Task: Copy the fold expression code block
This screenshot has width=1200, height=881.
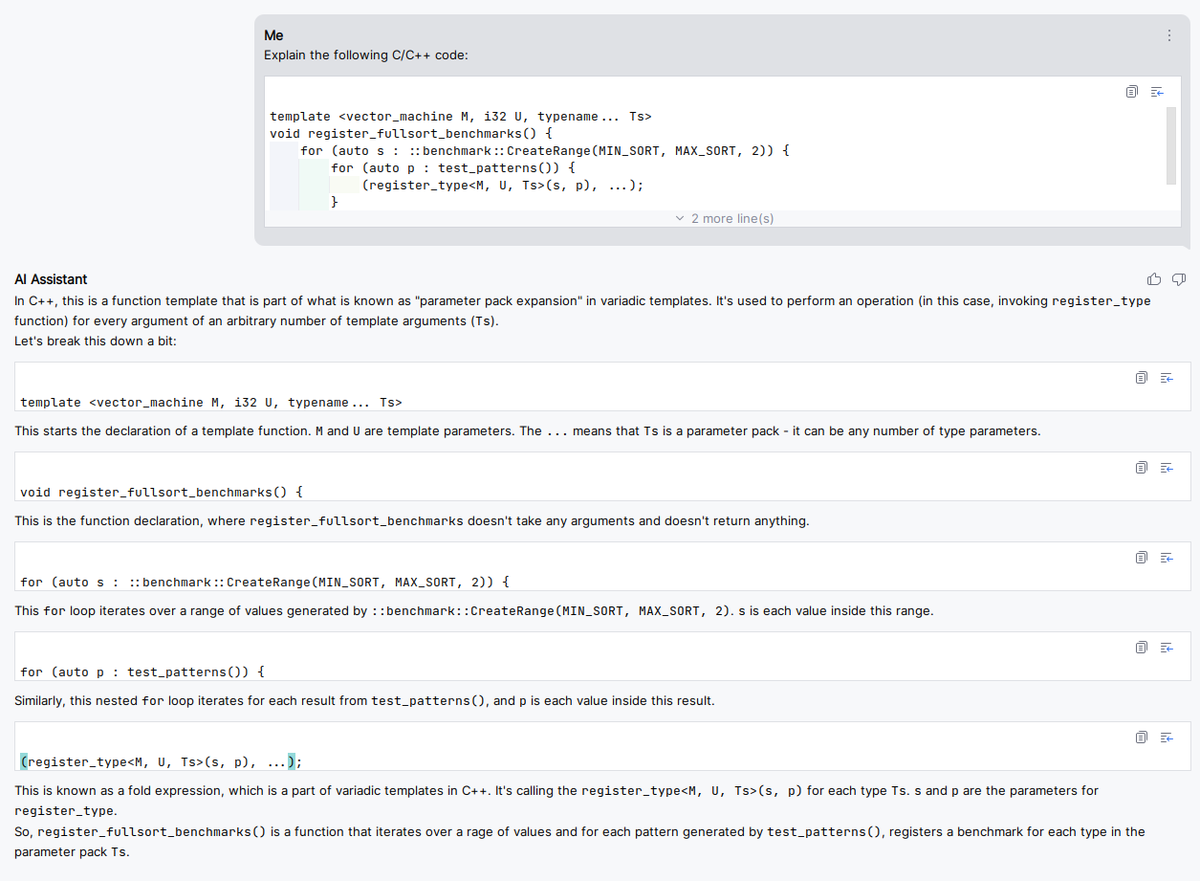Action: pos(1141,737)
